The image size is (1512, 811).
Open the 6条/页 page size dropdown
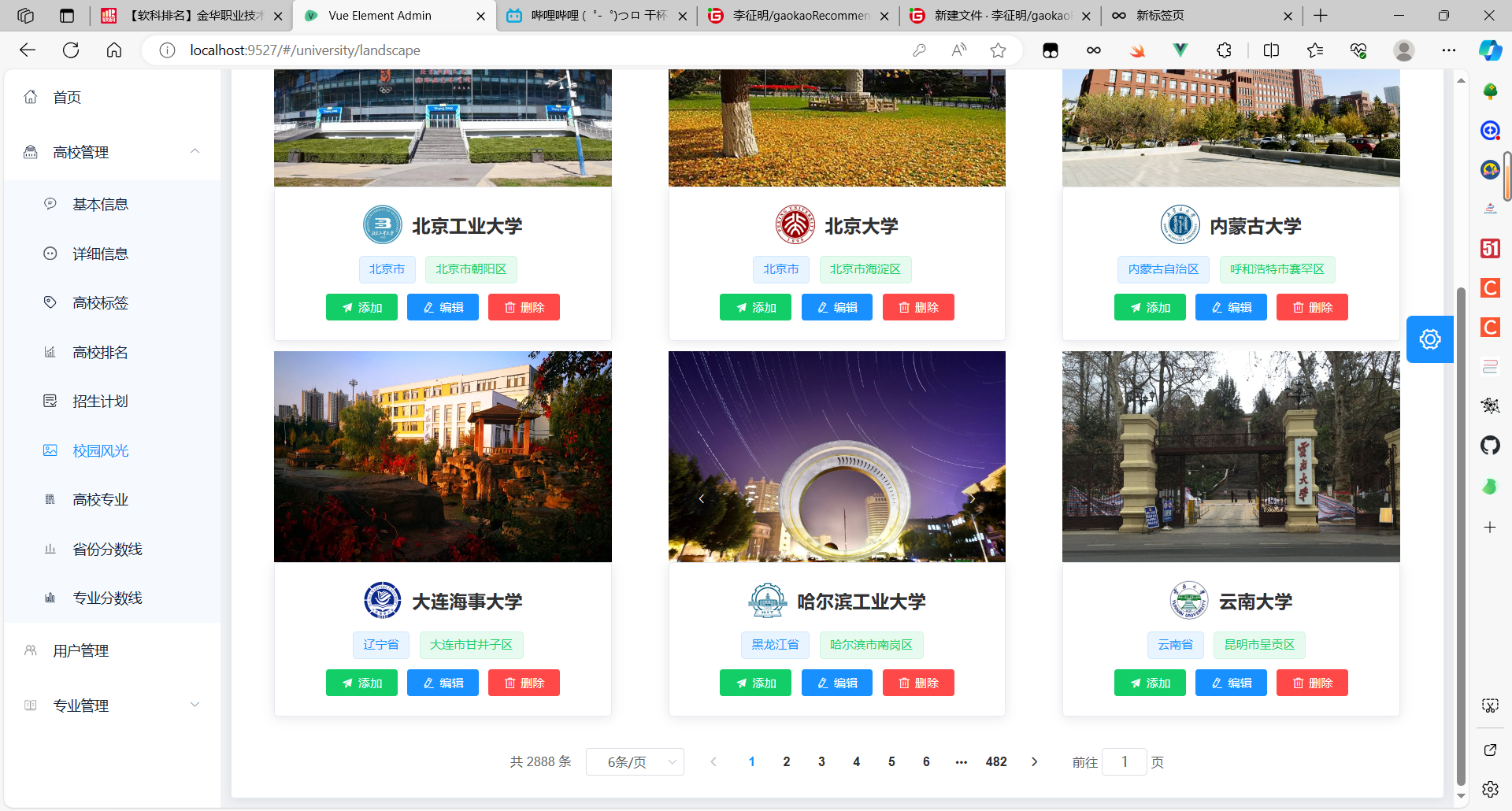click(x=635, y=761)
